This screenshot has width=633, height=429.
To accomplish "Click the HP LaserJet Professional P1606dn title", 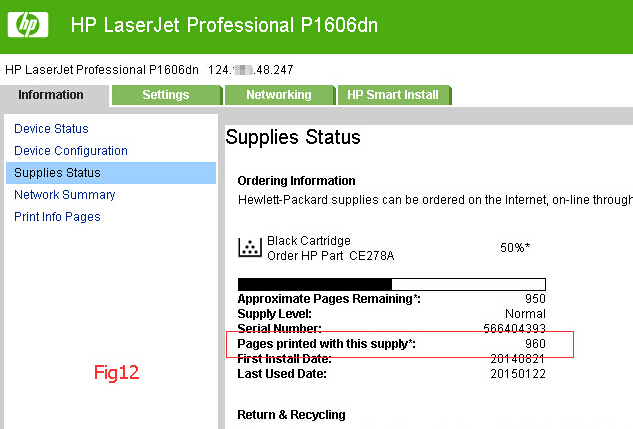I will (224, 25).
